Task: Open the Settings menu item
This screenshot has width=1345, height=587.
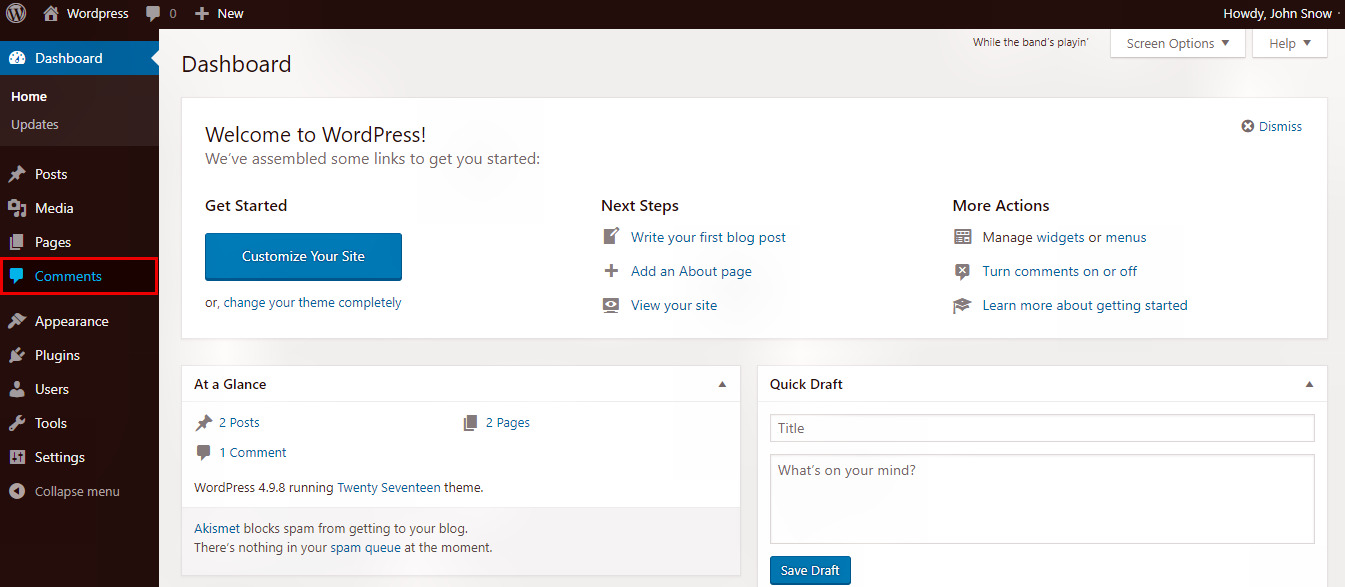Action: [79, 457]
